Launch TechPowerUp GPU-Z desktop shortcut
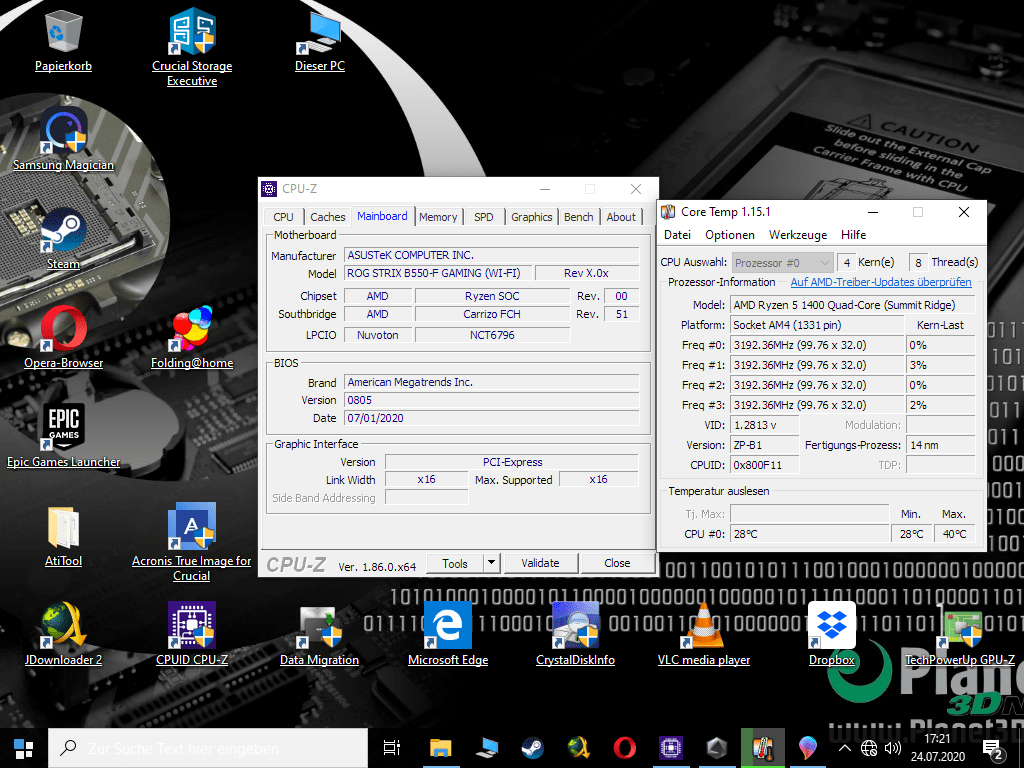The height and width of the screenshot is (768, 1024). 960,635
